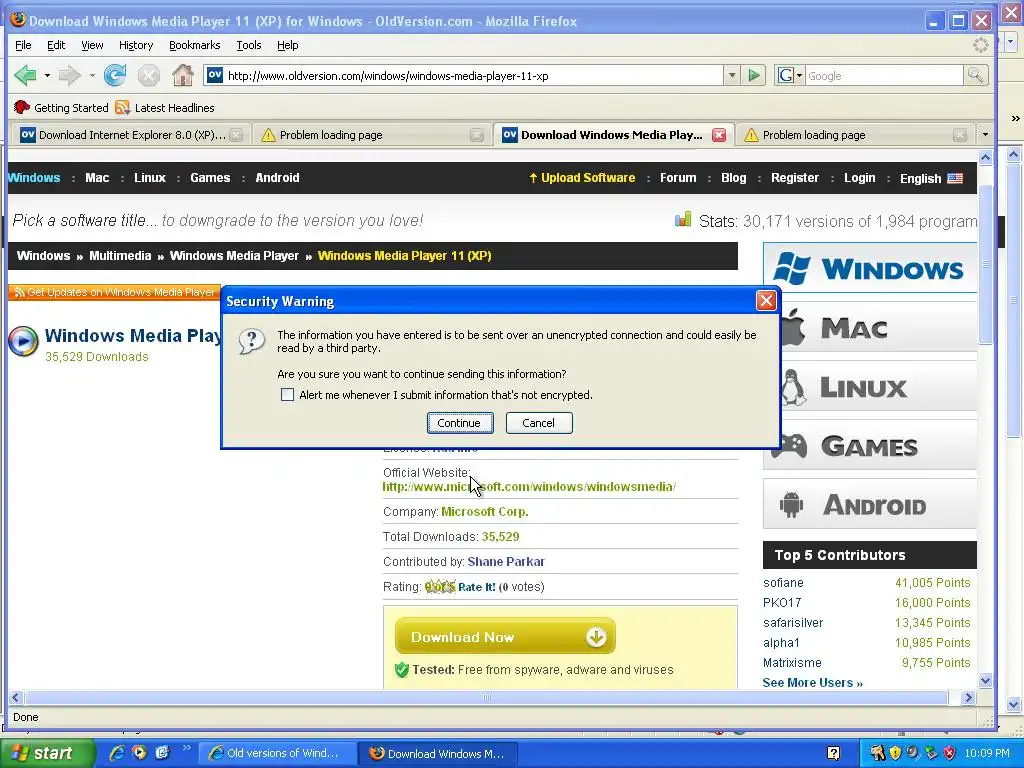Click the Stop loading icon
The image size is (1024, 768).
click(x=149, y=76)
